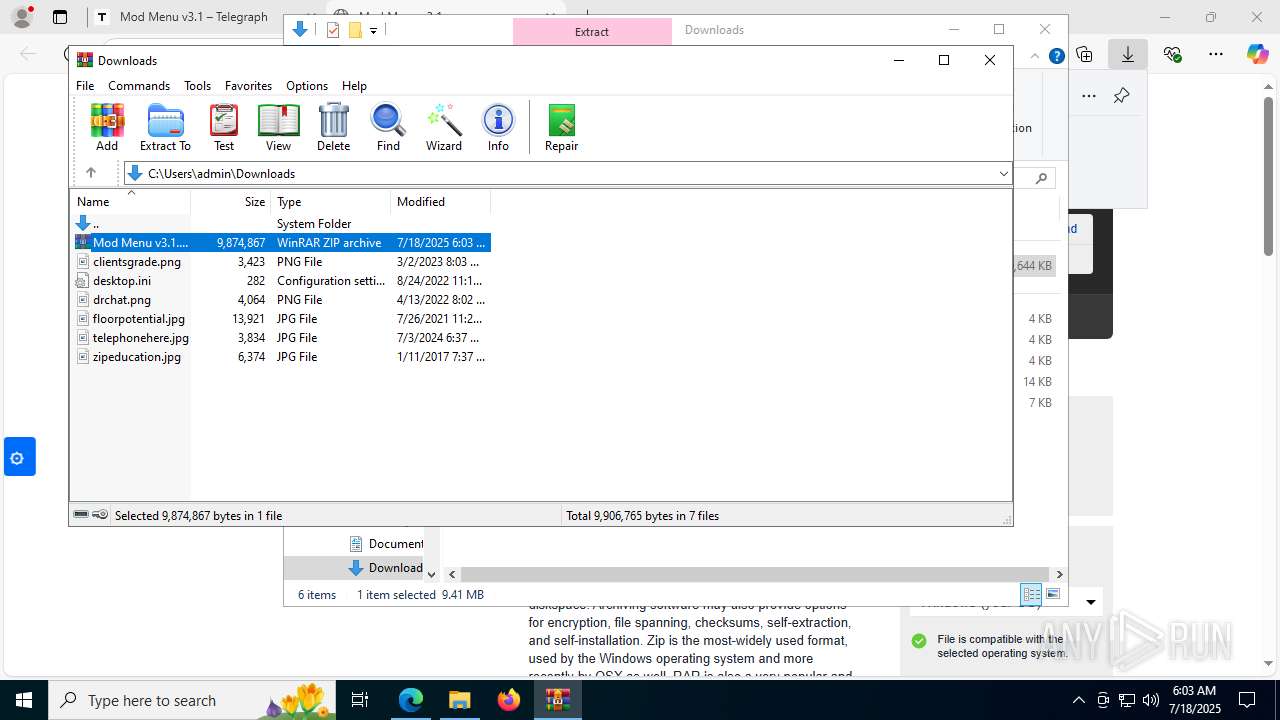Open the Help menu
1280x720 pixels.
click(x=354, y=86)
